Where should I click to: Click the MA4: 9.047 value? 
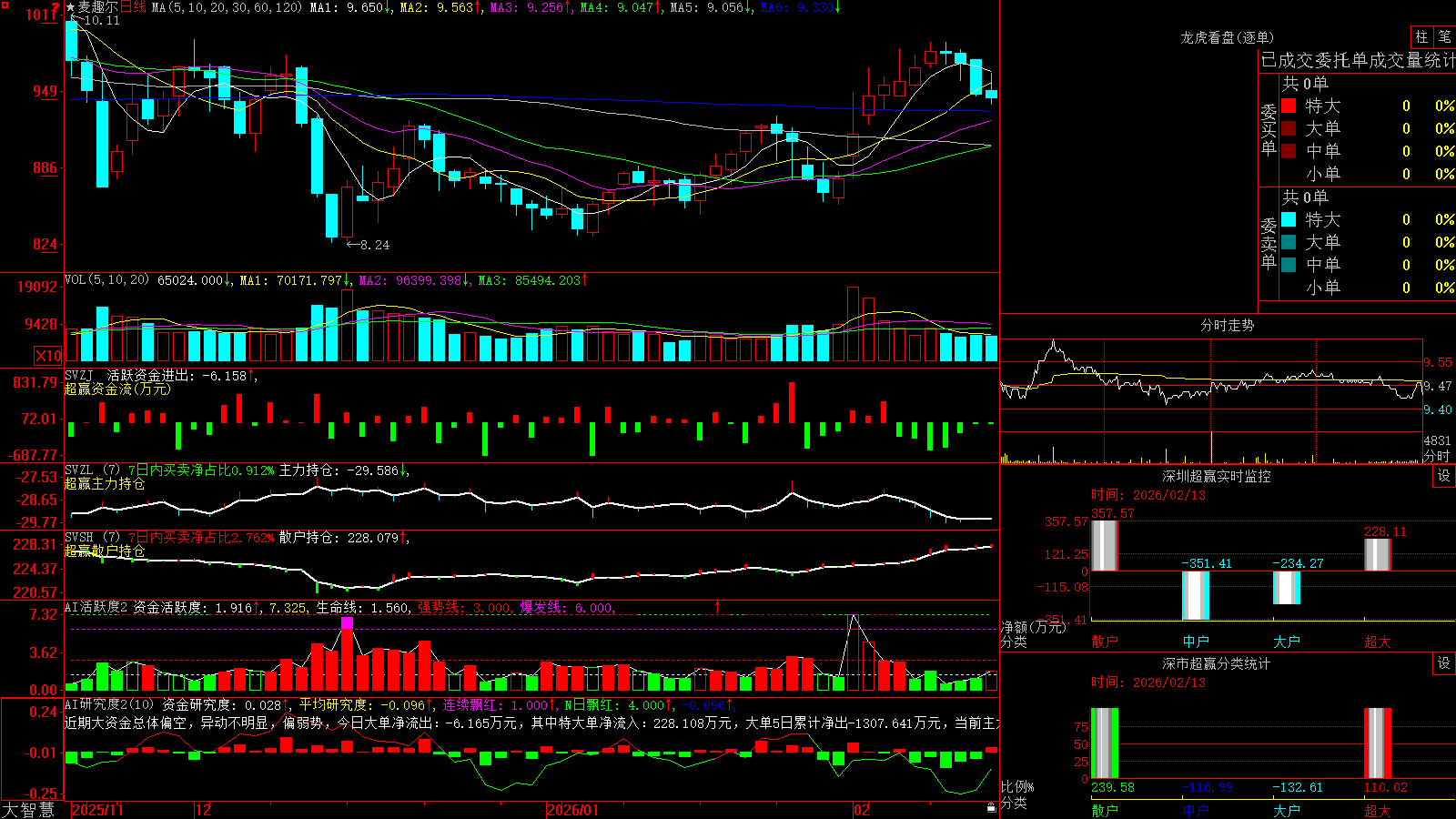622,7
